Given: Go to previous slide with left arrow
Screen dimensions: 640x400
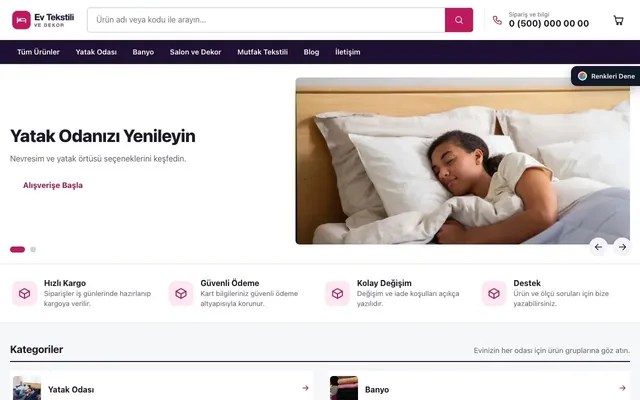Looking at the screenshot, I should [598, 247].
